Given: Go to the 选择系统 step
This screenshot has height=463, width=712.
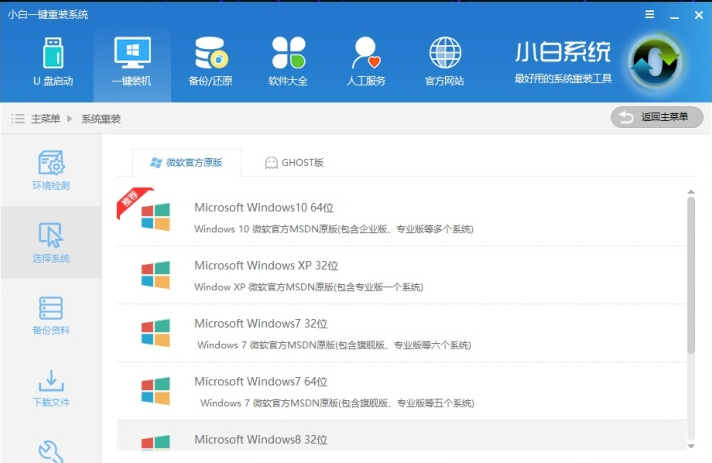Looking at the screenshot, I should [51, 242].
